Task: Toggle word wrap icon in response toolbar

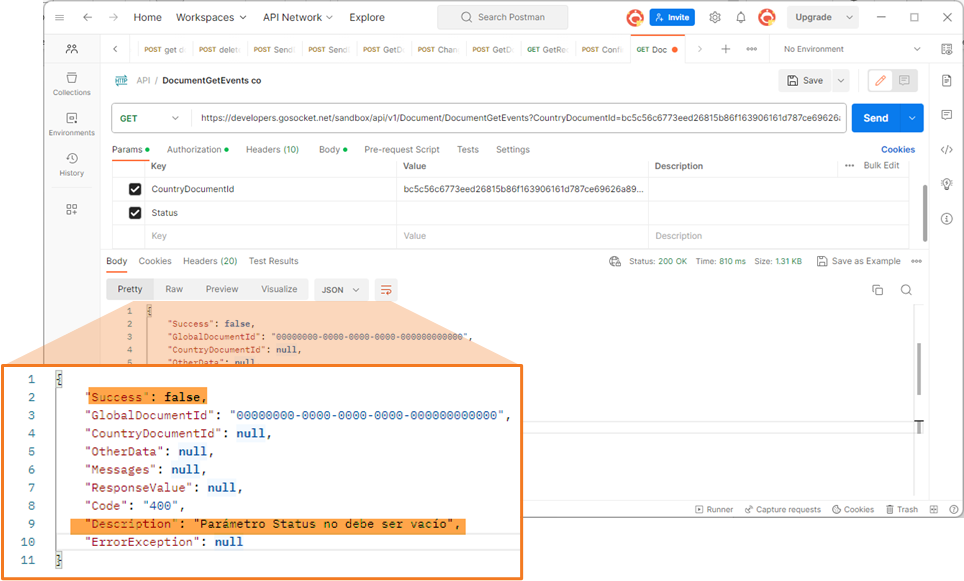Action: [386, 290]
